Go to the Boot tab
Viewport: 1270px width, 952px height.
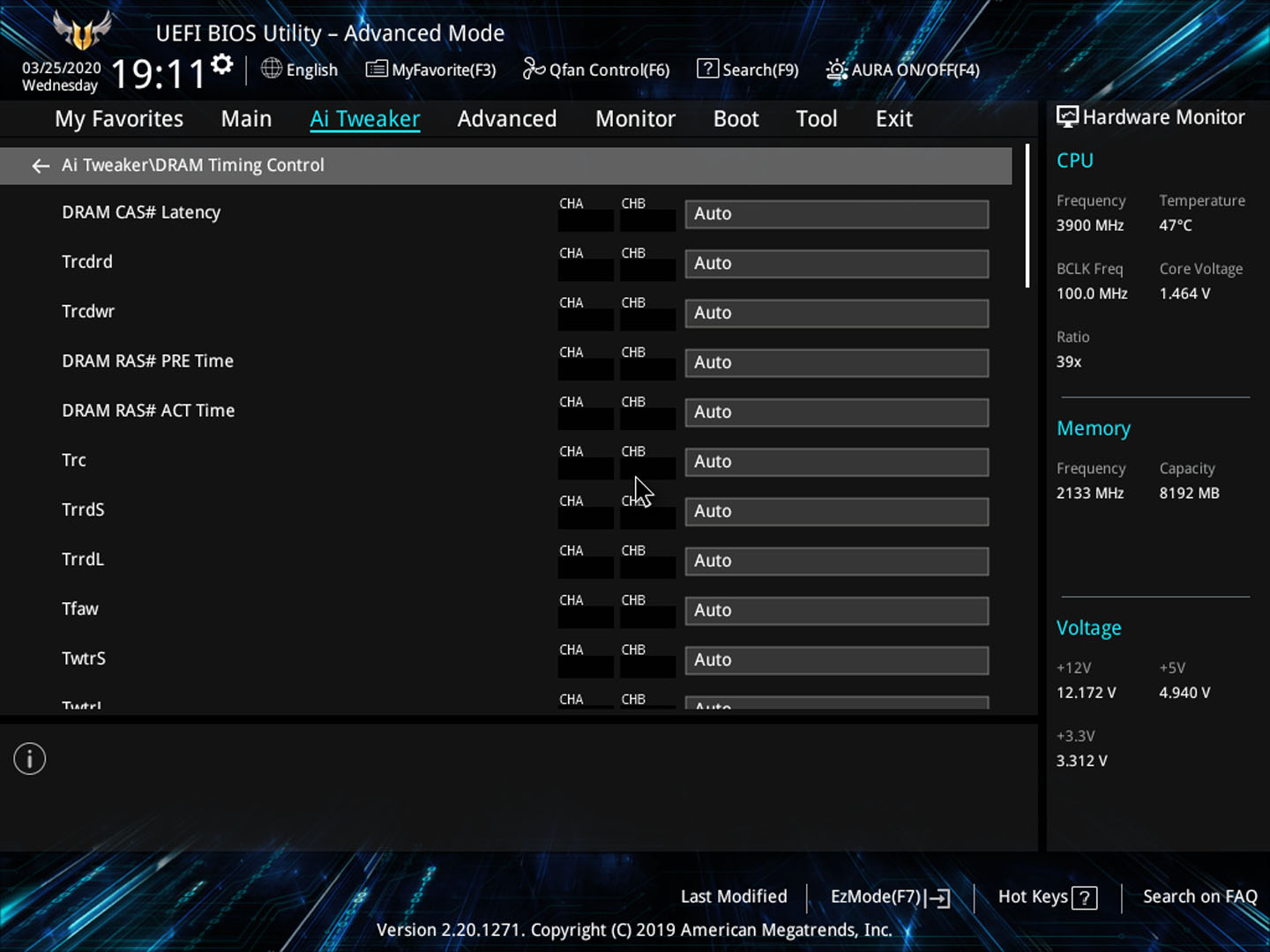coord(736,119)
